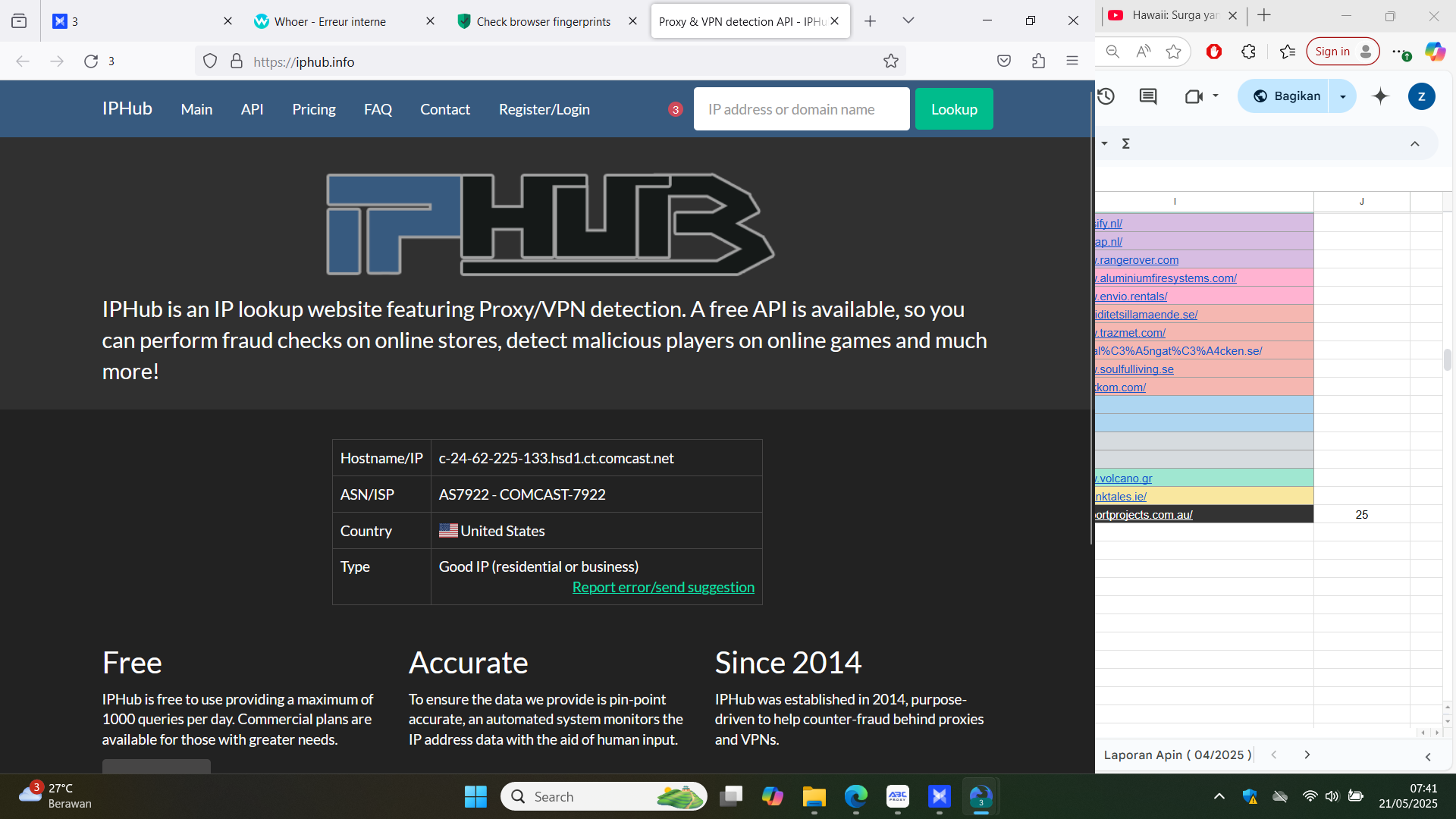Click the IPHub brand link in navbar
Screen dimensions: 1456x819
(127, 108)
